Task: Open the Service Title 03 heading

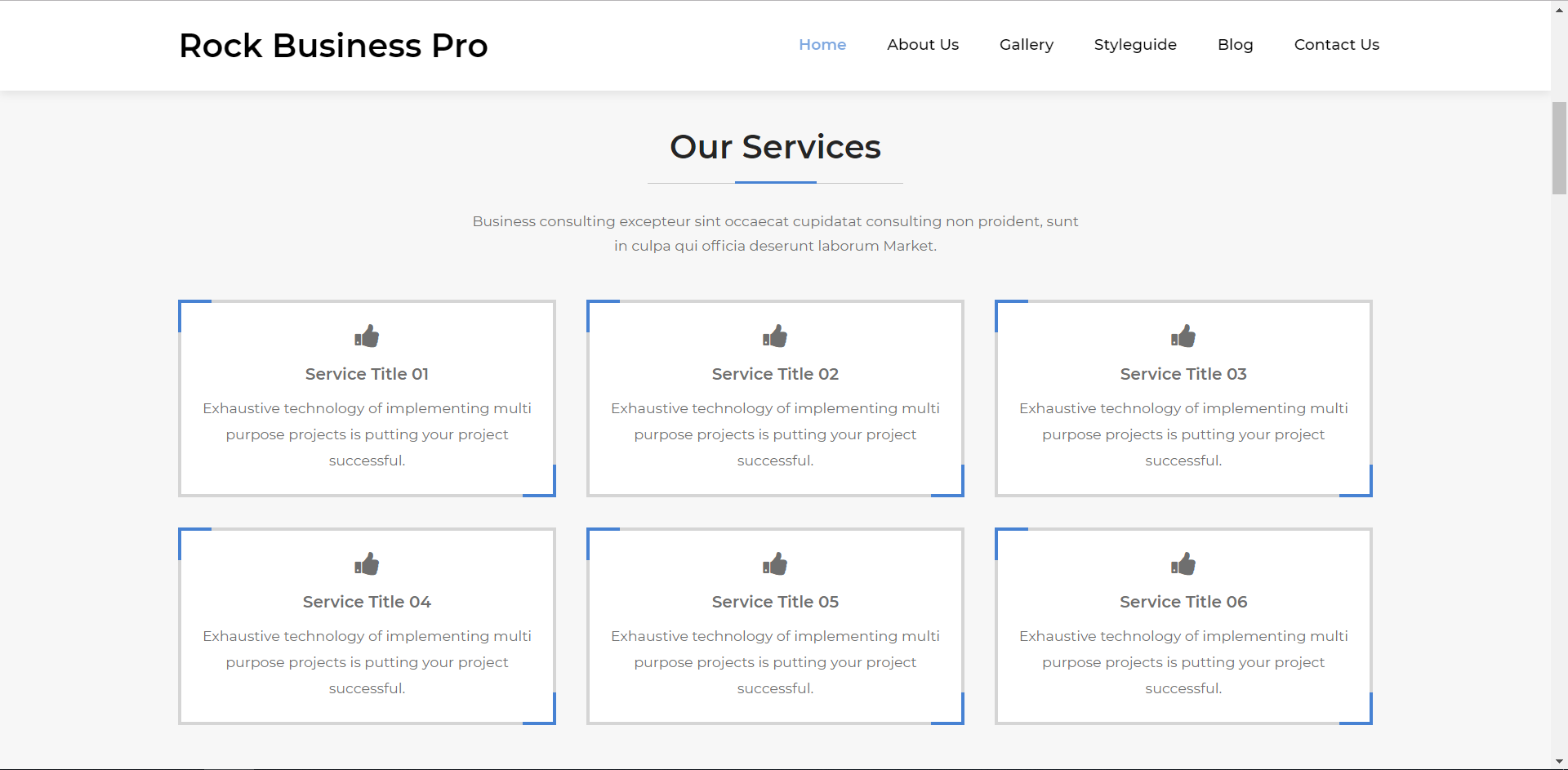Action: tap(1183, 374)
